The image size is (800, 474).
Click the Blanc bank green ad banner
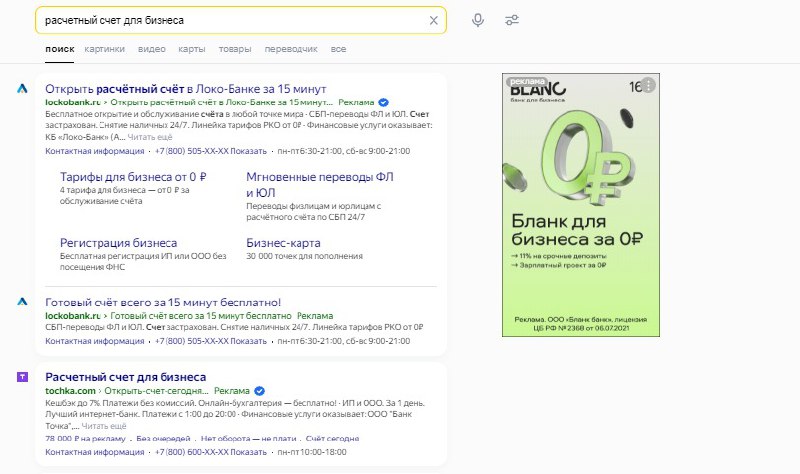click(582, 220)
